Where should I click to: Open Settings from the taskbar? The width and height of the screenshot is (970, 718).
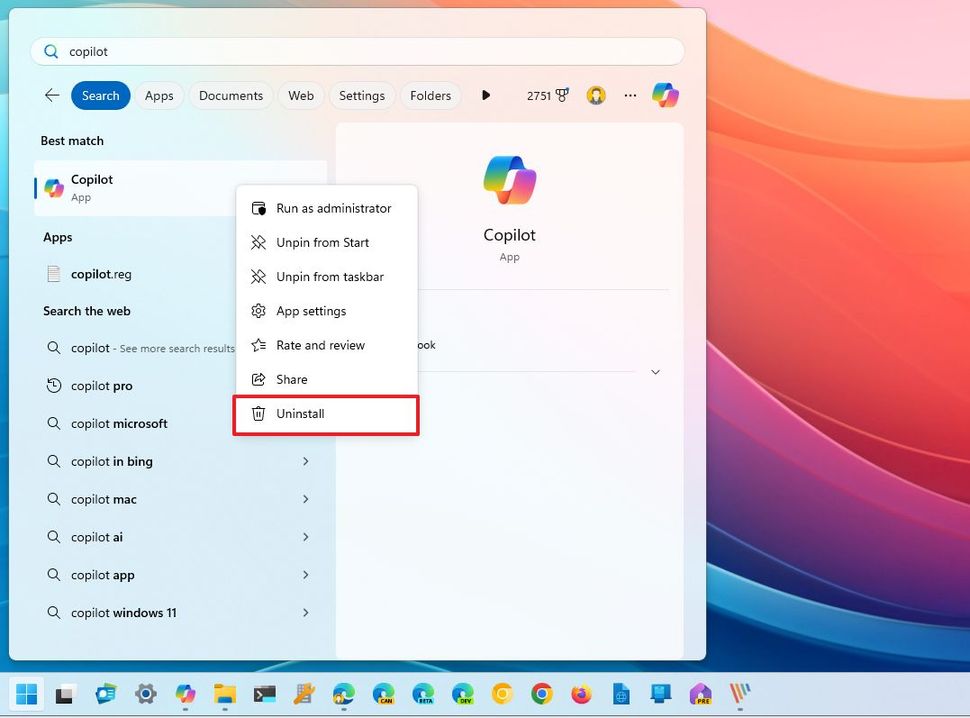click(x=145, y=693)
